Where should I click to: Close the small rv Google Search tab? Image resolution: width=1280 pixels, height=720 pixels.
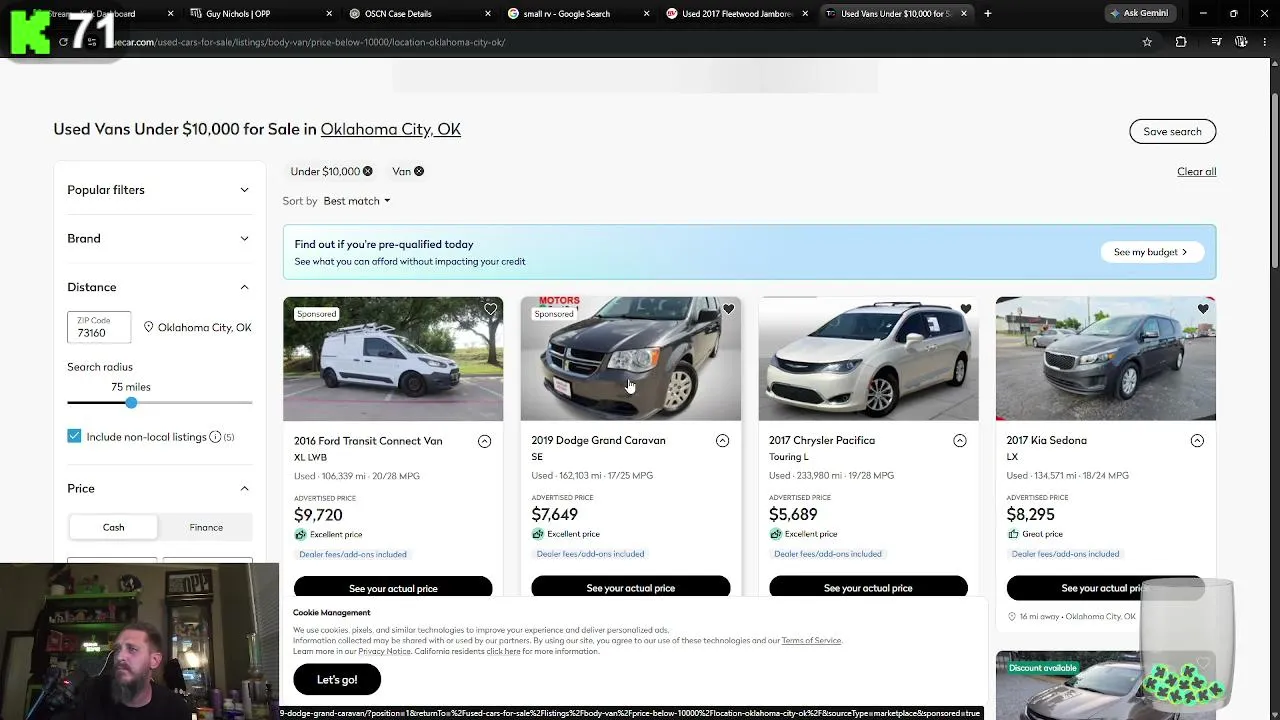pos(646,14)
